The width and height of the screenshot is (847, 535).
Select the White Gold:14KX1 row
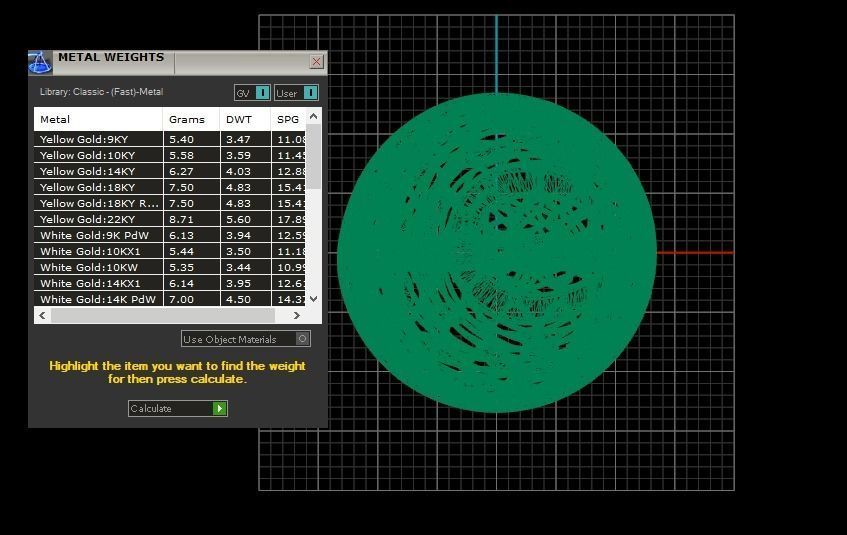[170, 284]
